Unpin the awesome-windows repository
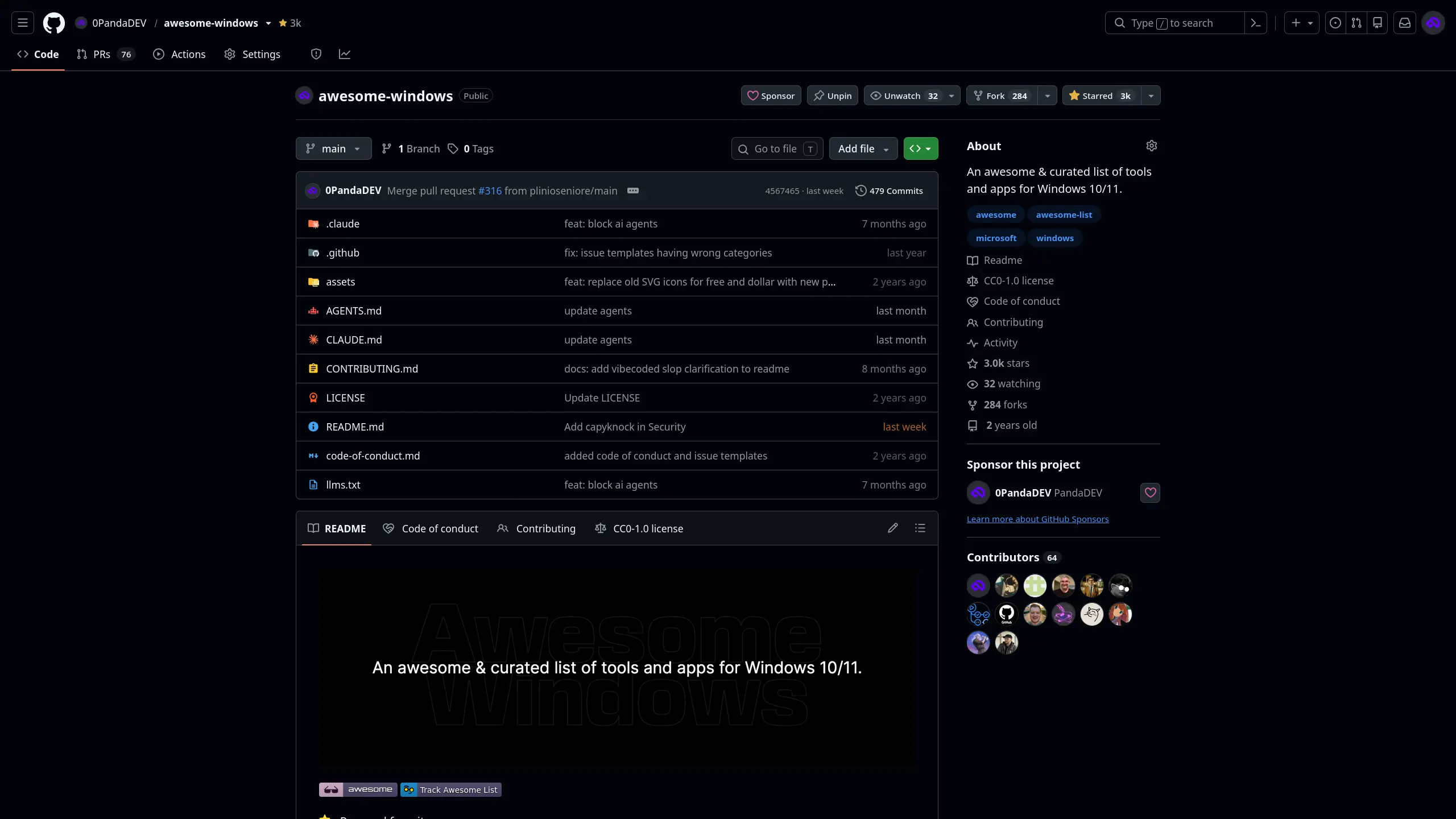1456x819 pixels. coord(832,96)
